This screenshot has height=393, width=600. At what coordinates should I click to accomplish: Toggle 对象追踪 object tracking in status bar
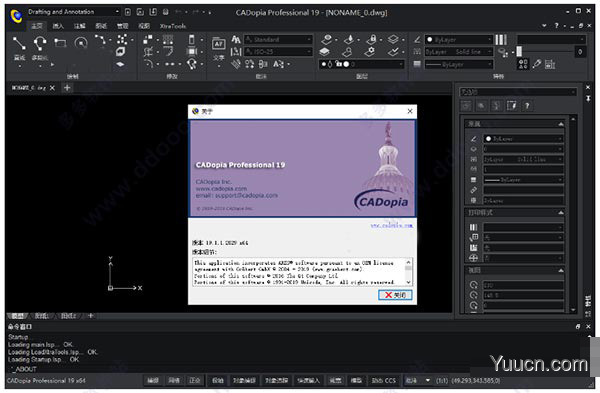pyautogui.click(x=276, y=380)
